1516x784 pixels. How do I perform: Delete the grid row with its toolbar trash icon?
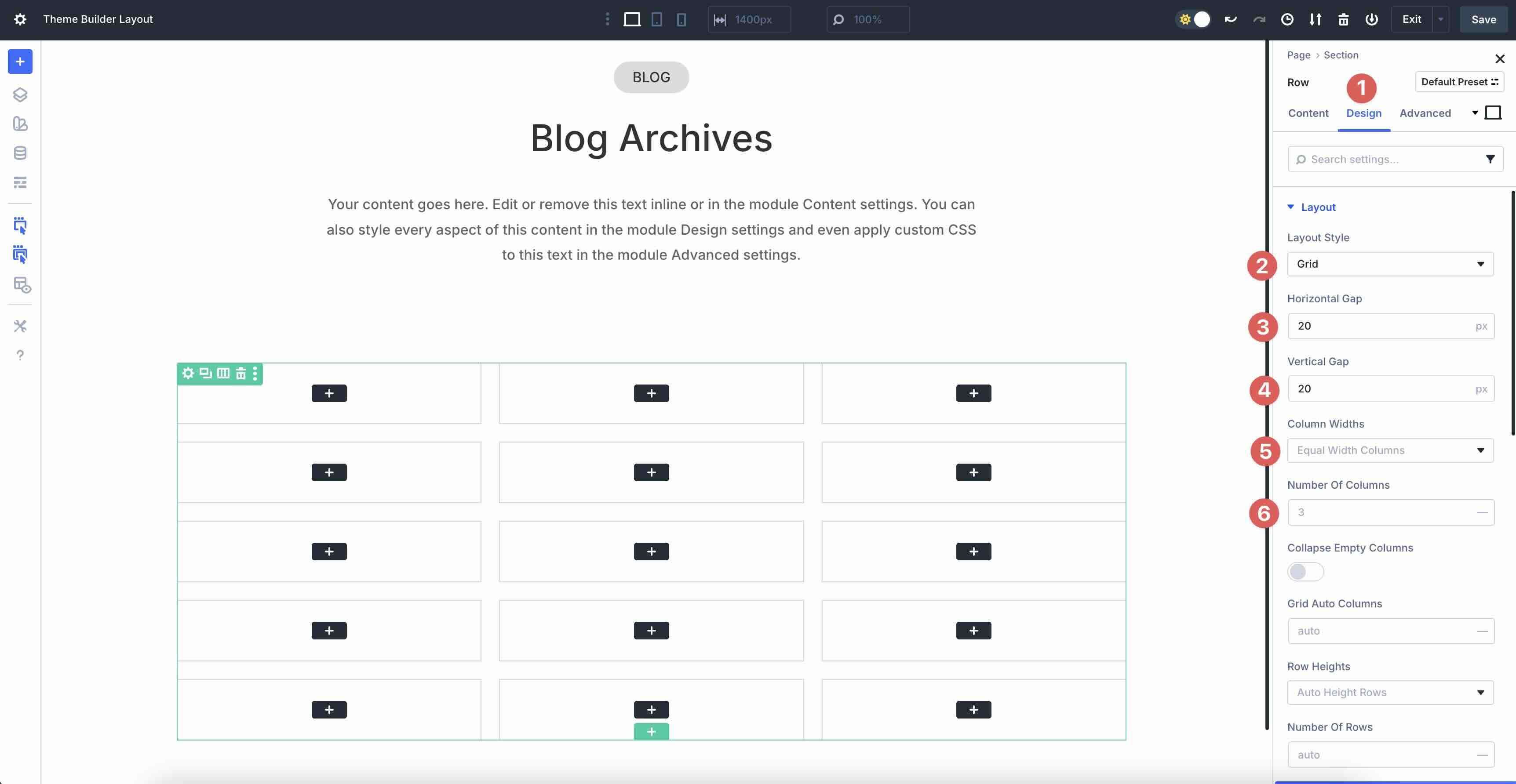coord(241,374)
